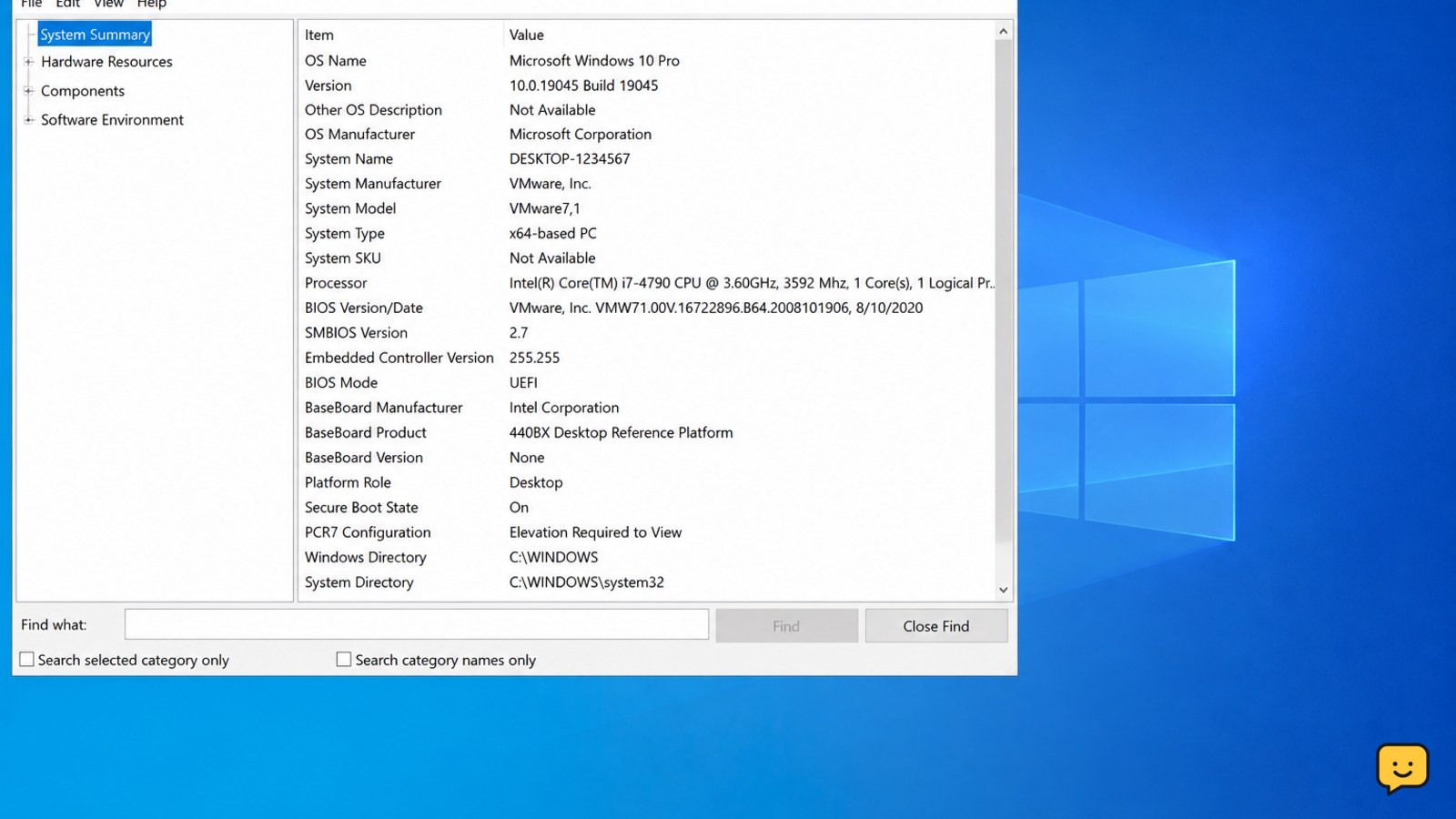The height and width of the screenshot is (819, 1456).
Task: Click the DESKTOP-1234567 value
Action: click(570, 159)
